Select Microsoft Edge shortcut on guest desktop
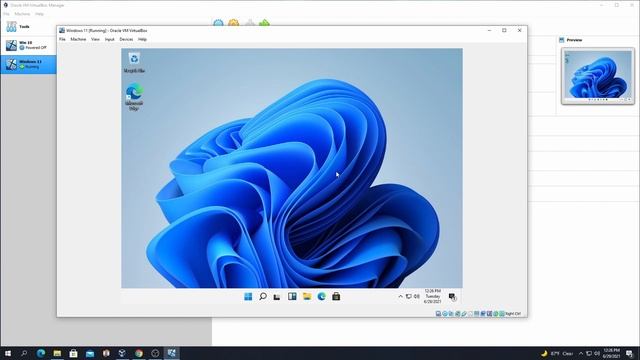This screenshot has width=640, height=360. pos(134,97)
